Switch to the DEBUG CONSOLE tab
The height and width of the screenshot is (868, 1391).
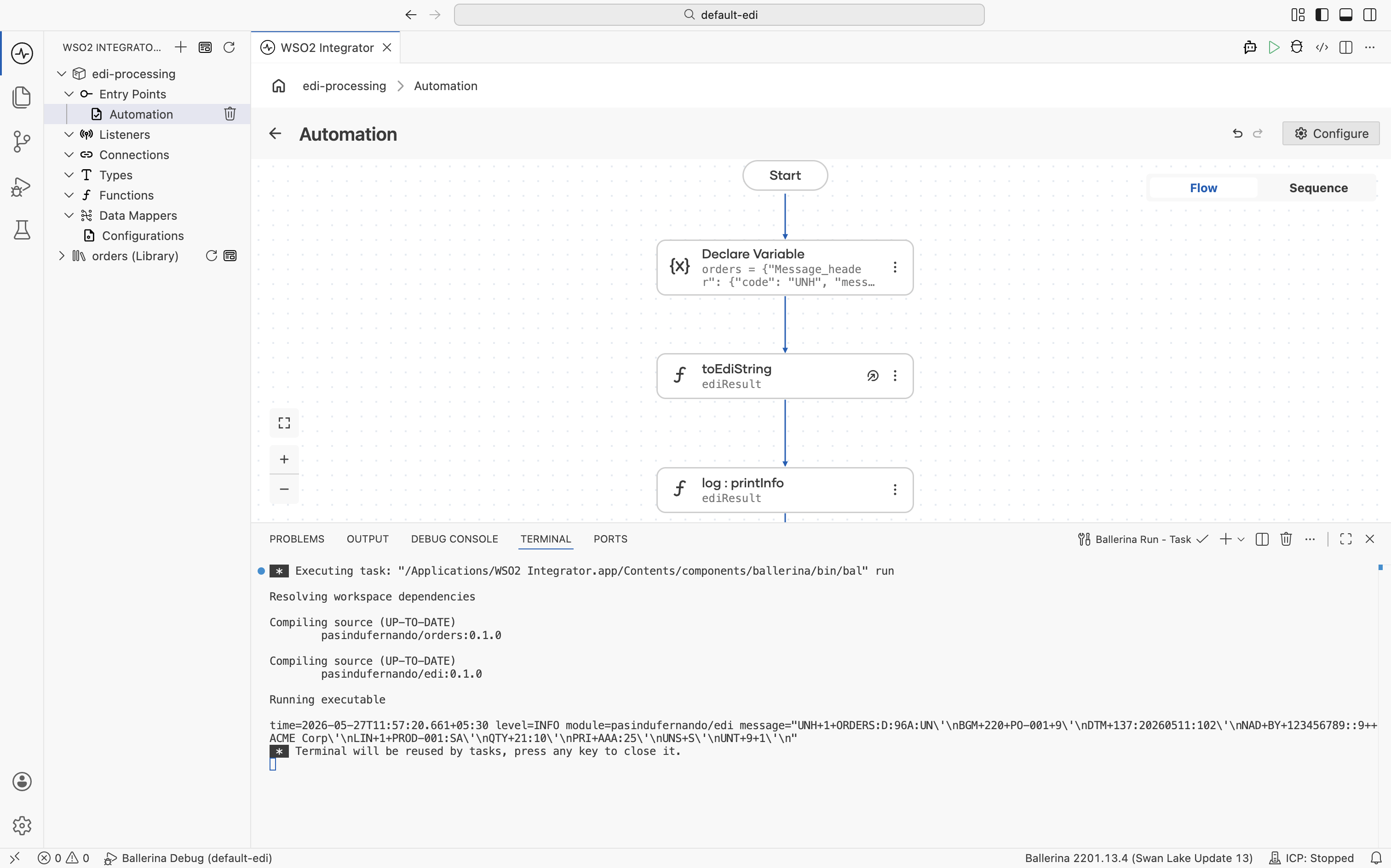pyautogui.click(x=454, y=539)
